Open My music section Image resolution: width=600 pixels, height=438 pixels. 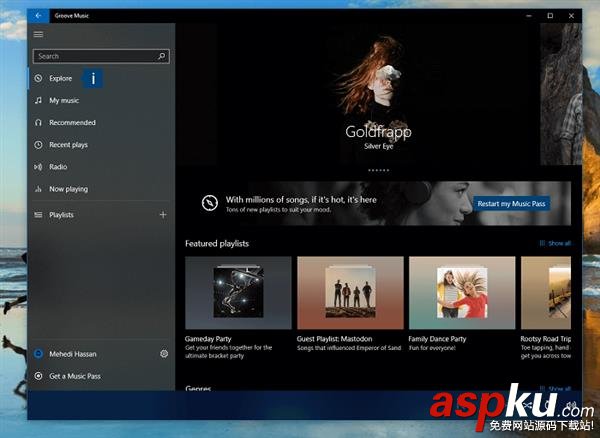point(101,101)
